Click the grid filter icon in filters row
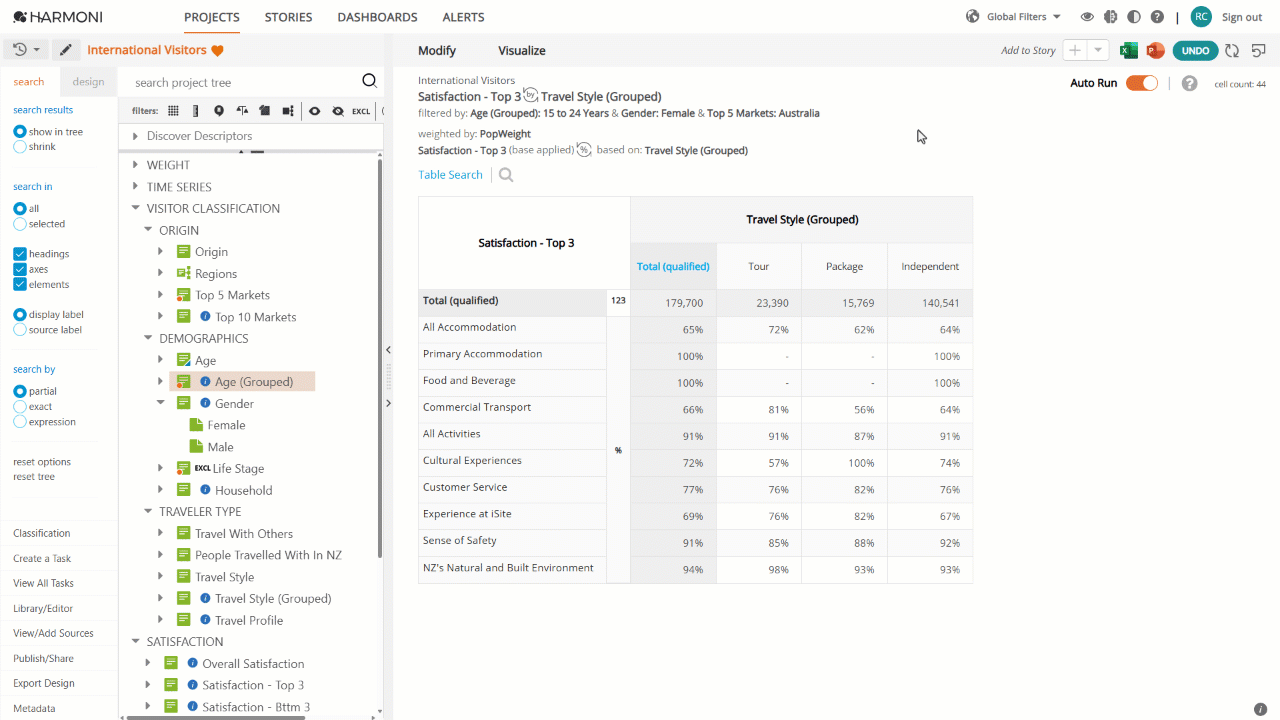The height and width of the screenshot is (720, 1280). tap(173, 111)
